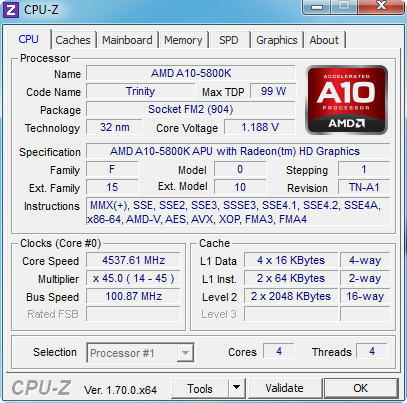Click the empty Level 3 size field
Screen dimensions: 407x403
(291, 314)
